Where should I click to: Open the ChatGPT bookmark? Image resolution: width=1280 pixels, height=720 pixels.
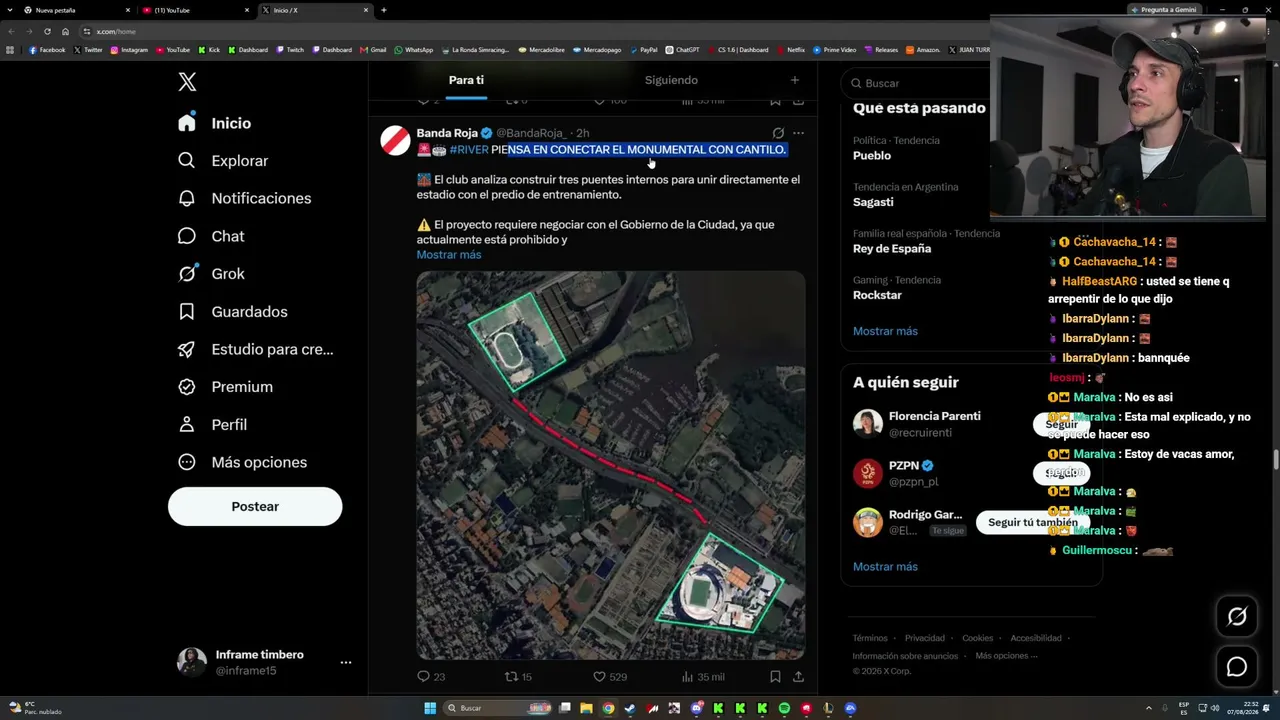tap(683, 50)
